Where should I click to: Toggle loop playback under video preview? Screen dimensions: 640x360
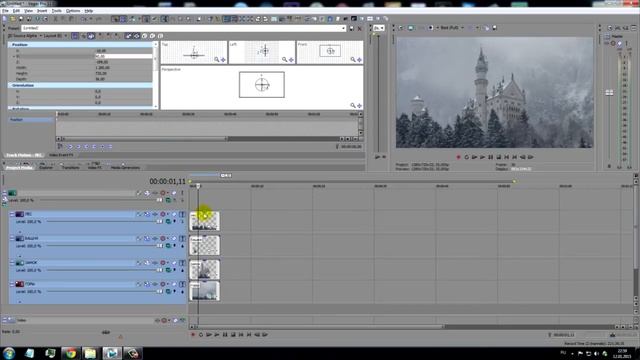[467, 157]
